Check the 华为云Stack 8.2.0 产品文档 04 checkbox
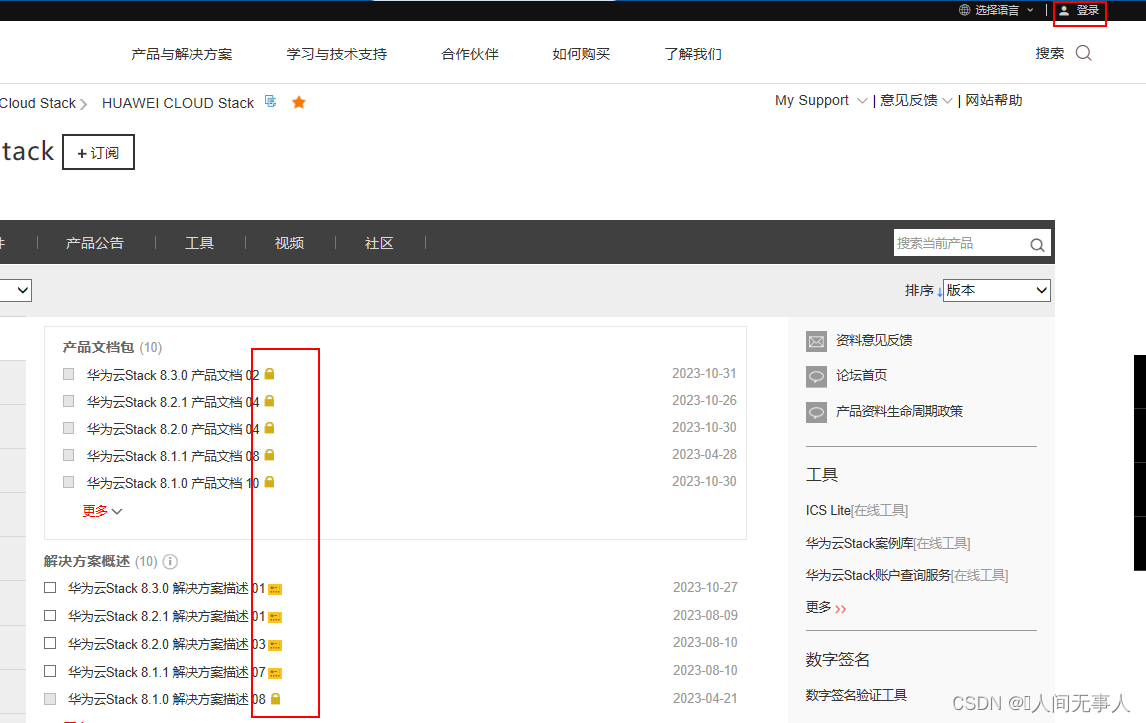The height and width of the screenshot is (723, 1146). [69, 428]
